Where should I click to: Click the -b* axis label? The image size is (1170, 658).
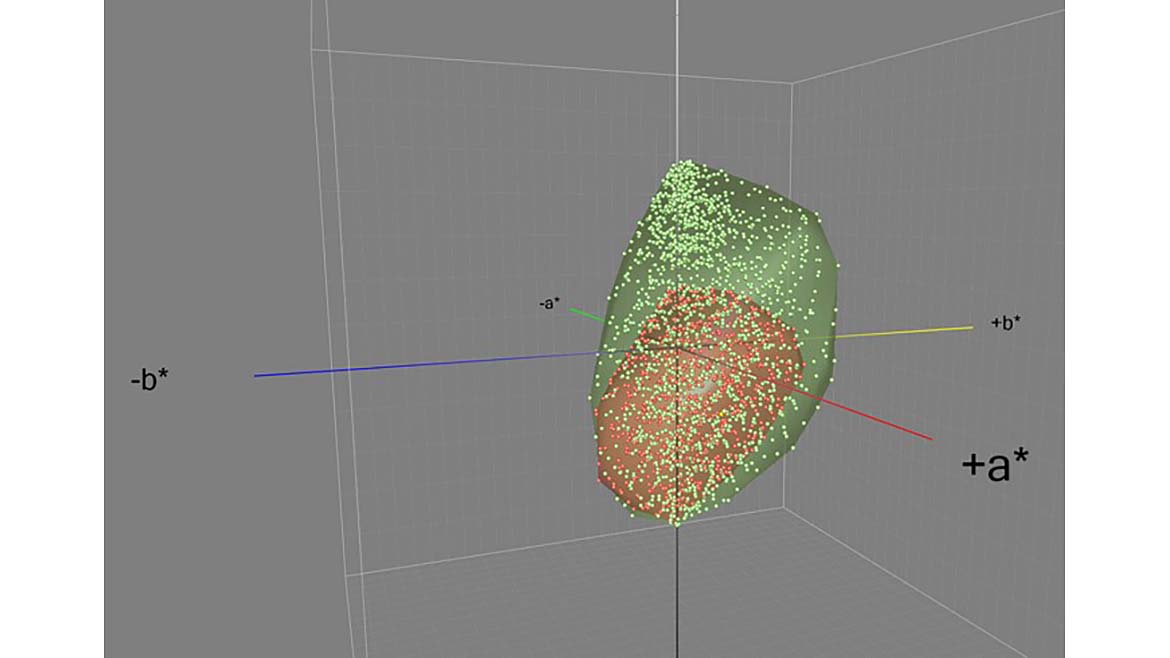tap(149, 380)
